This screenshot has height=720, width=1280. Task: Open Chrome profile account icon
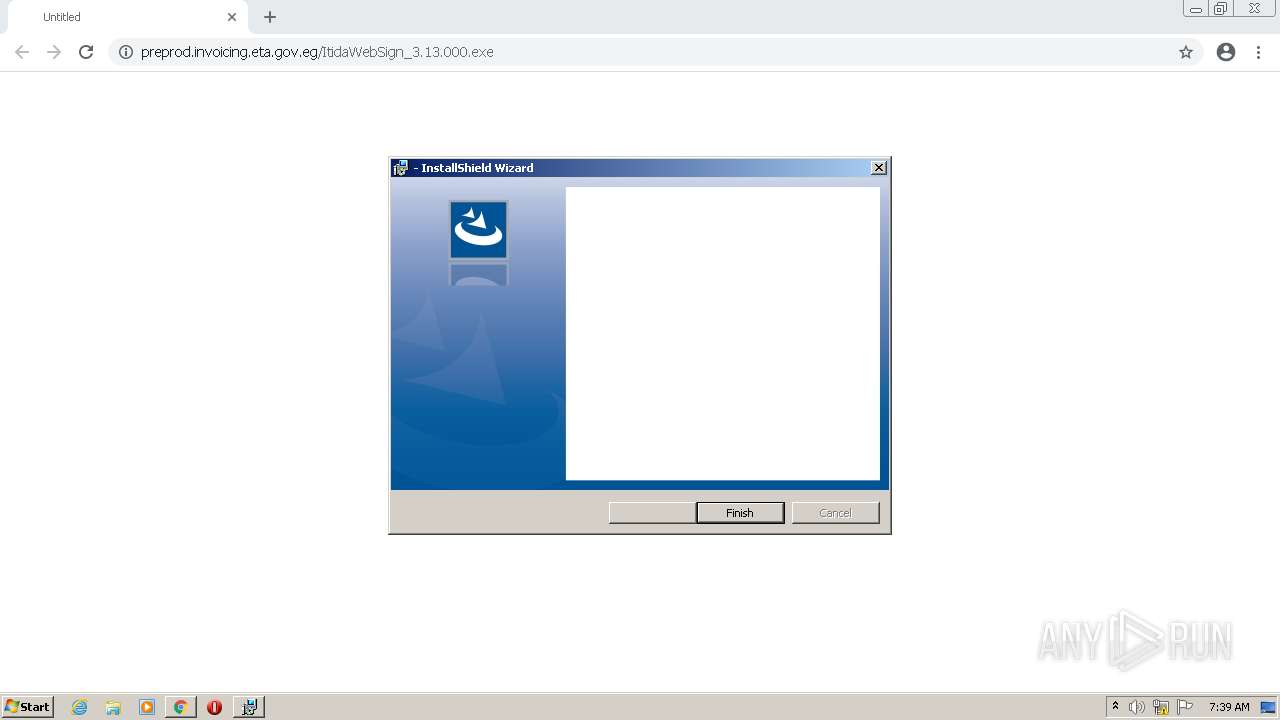(x=1226, y=52)
